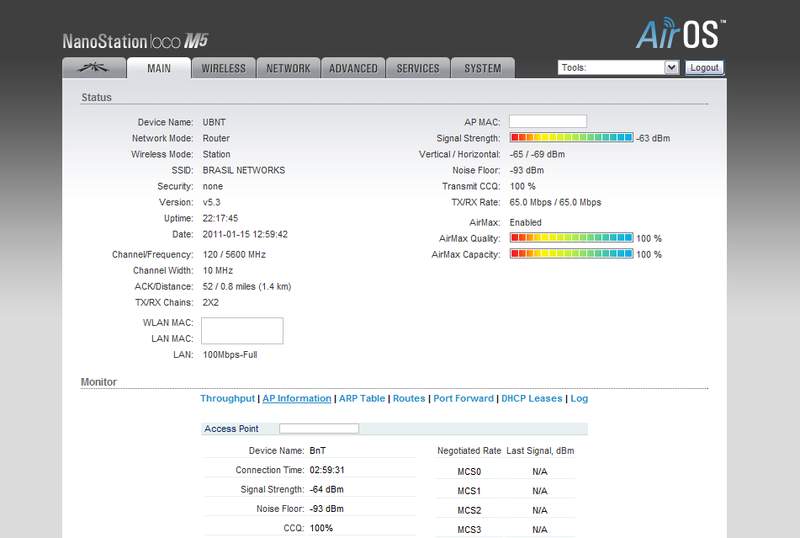The height and width of the screenshot is (538, 800).
Task: Click the Network Mode value Router
Action: click(216, 138)
